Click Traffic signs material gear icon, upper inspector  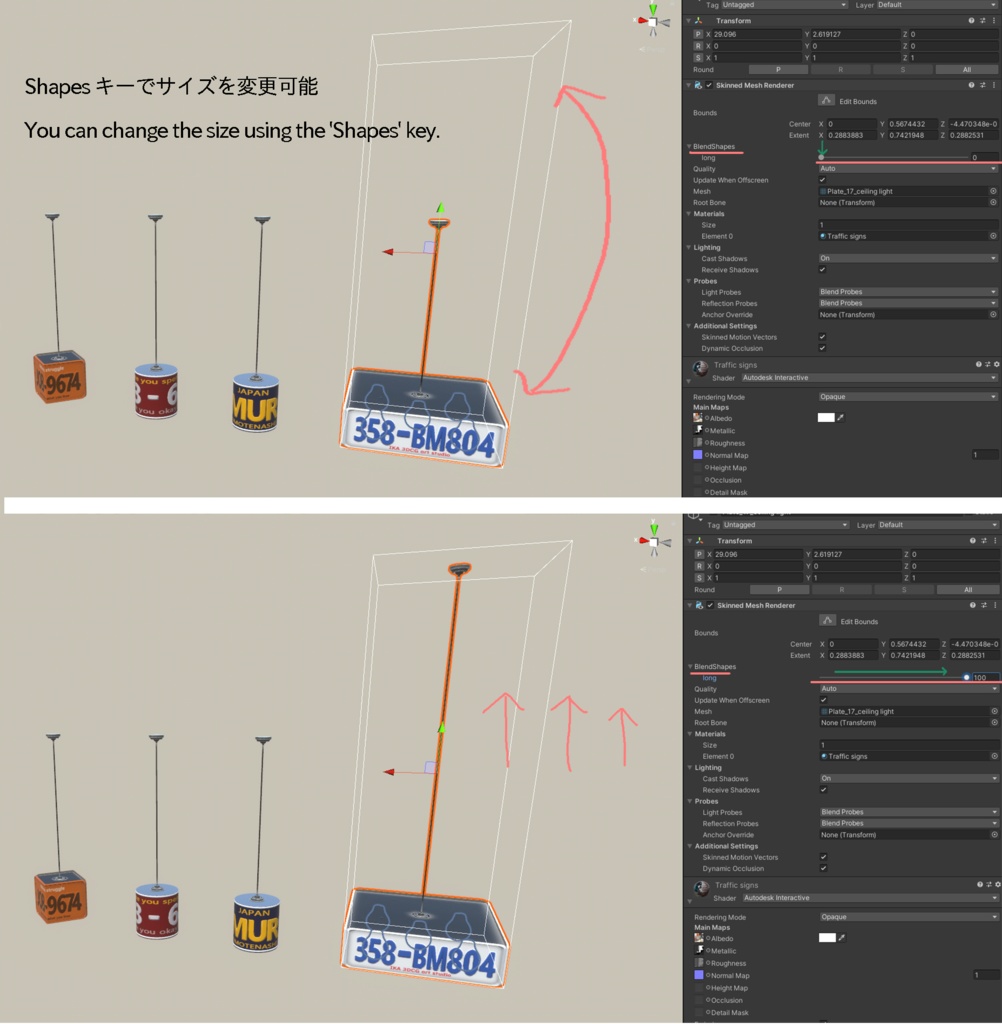pos(996,364)
